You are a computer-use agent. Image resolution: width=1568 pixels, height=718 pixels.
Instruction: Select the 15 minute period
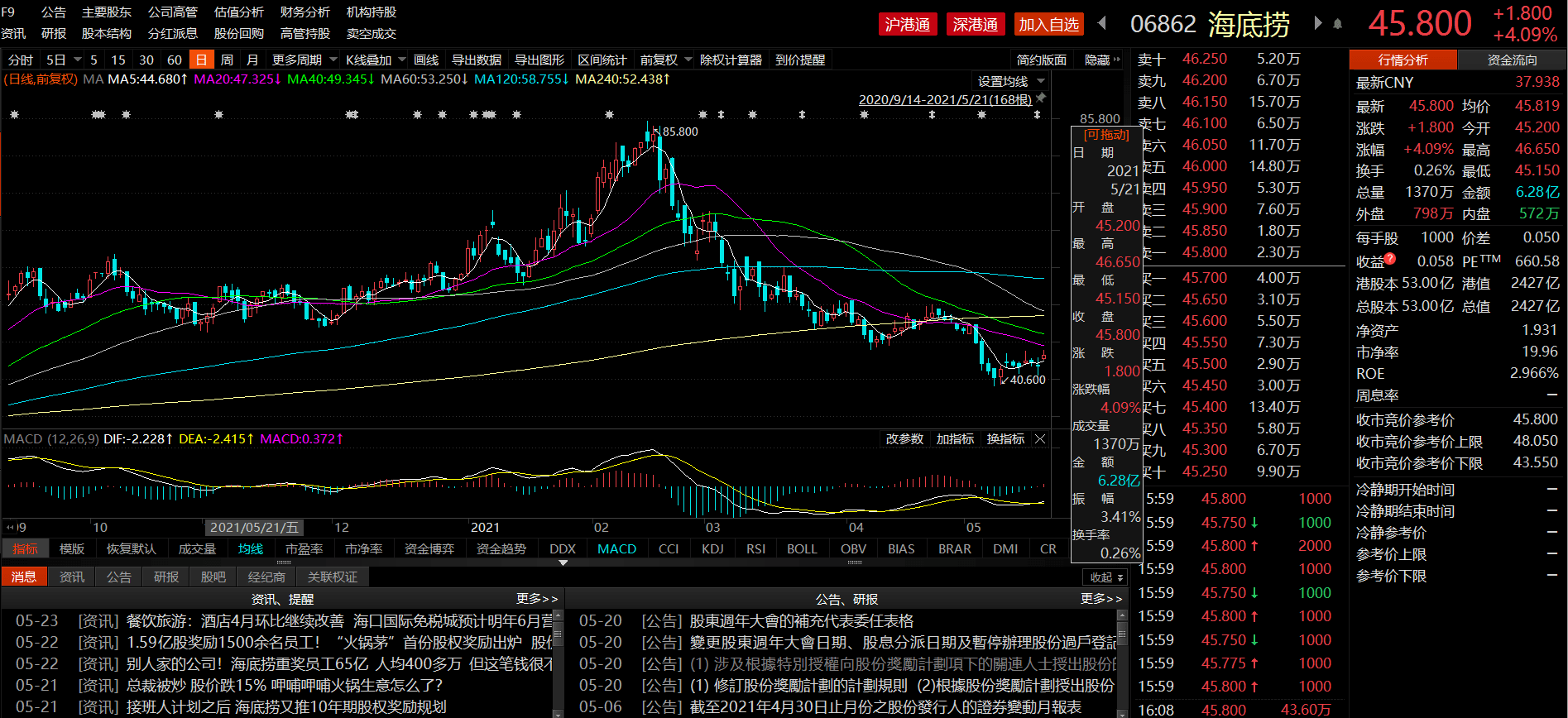pyautogui.click(x=118, y=60)
